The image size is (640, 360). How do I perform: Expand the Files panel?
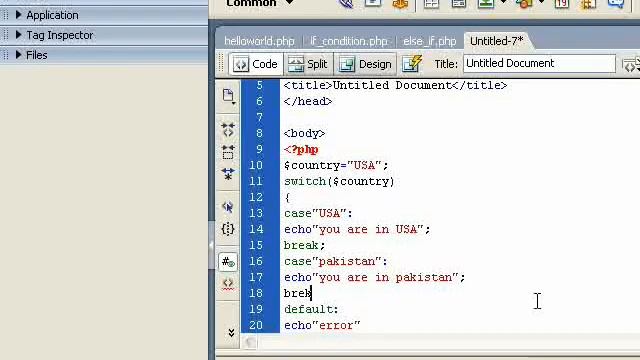18,55
